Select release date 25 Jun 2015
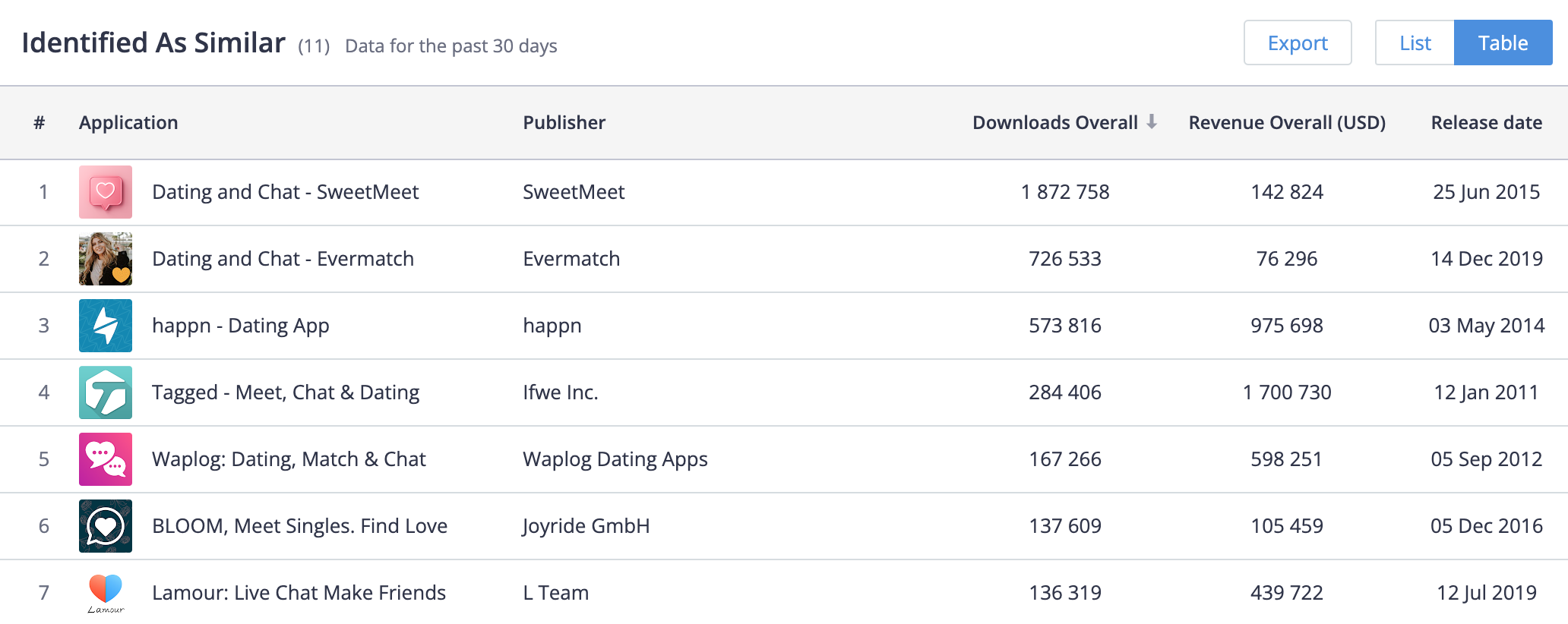Viewport: 1568px width, 624px height. [1487, 192]
